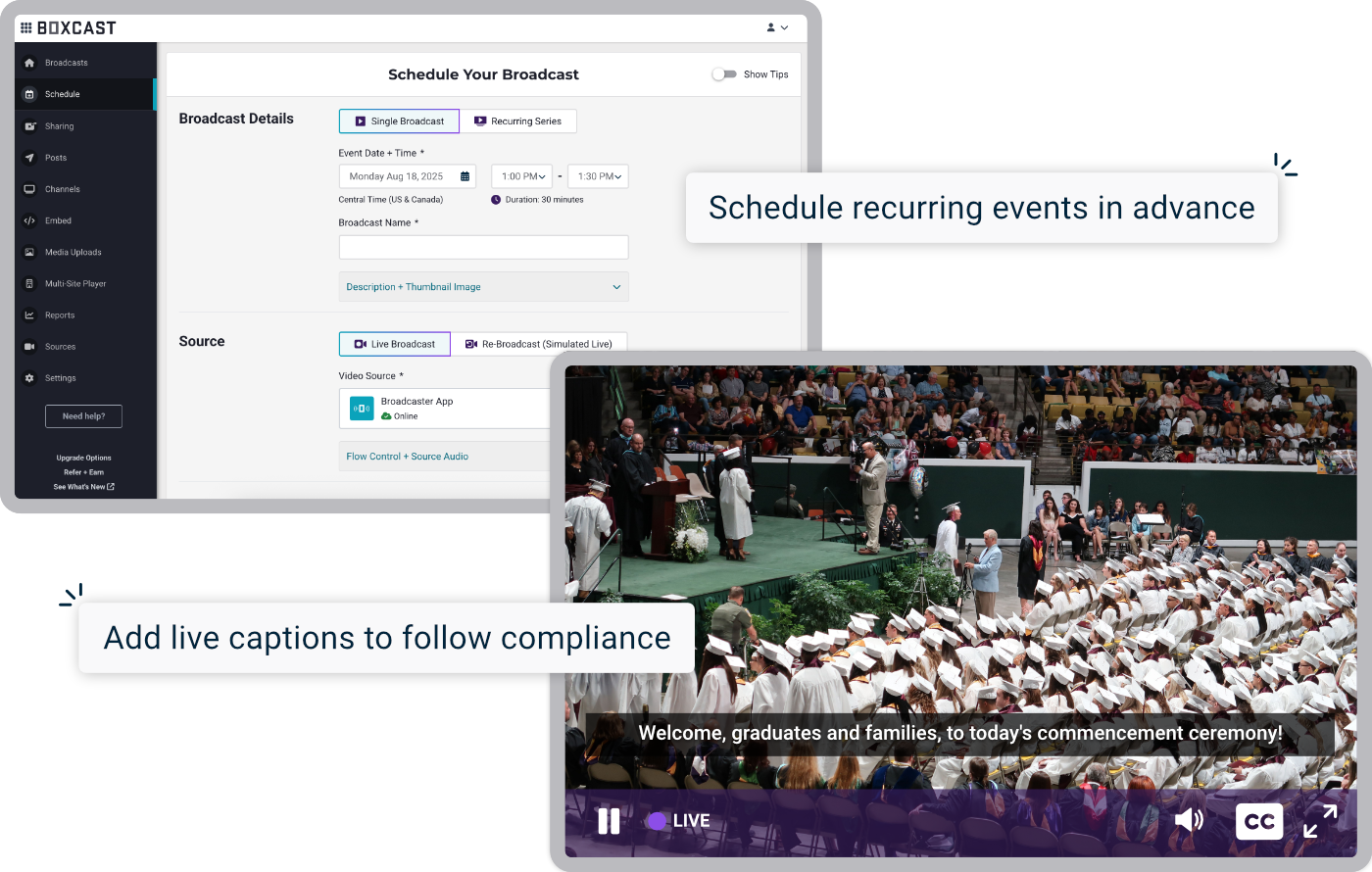Toggle closed captions CC button

point(1259,821)
